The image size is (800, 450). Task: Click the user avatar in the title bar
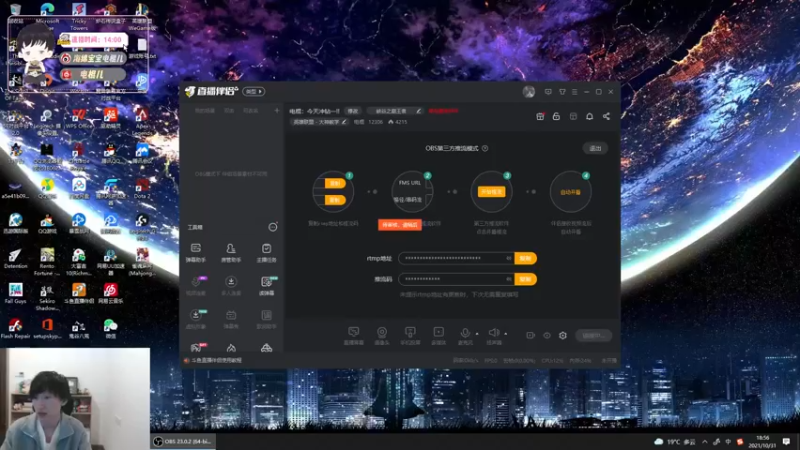coord(529,91)
